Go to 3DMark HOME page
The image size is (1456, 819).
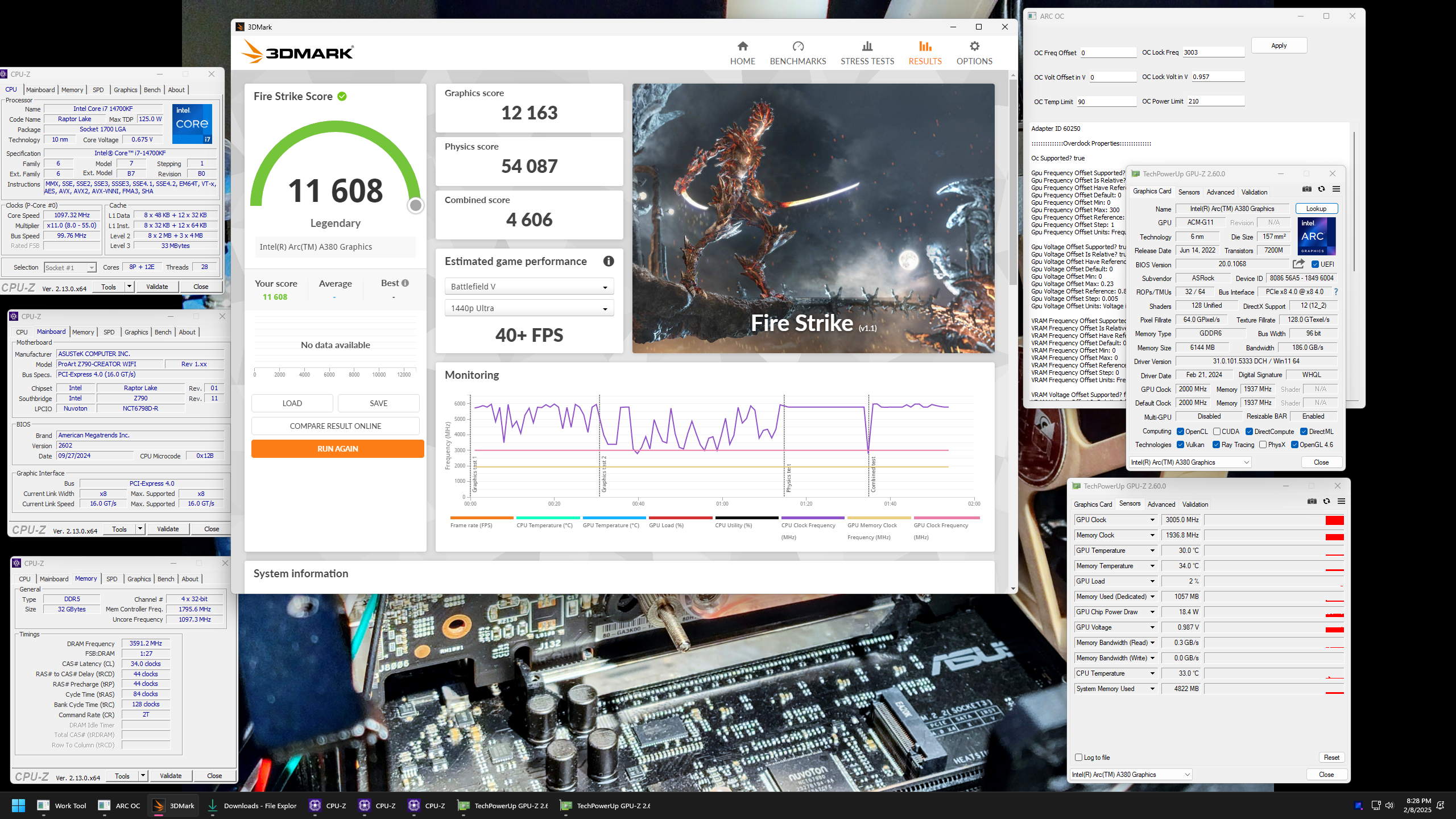[x=742, y=53]
